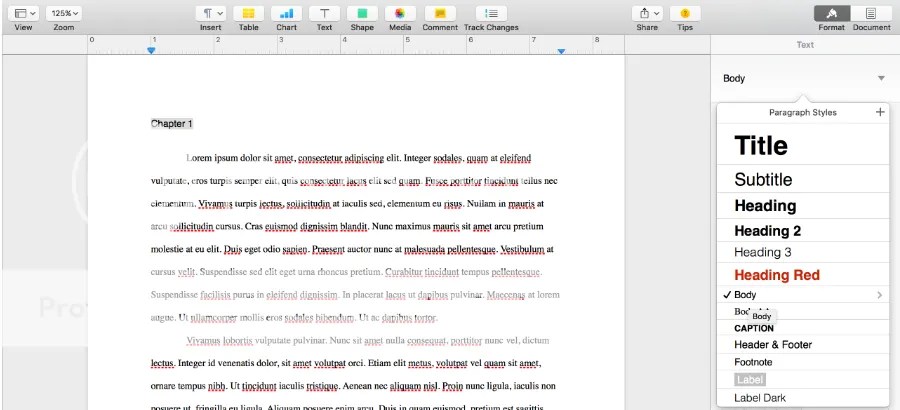Open the Media browser
The image size is (900, 410).
click(400, 13)
